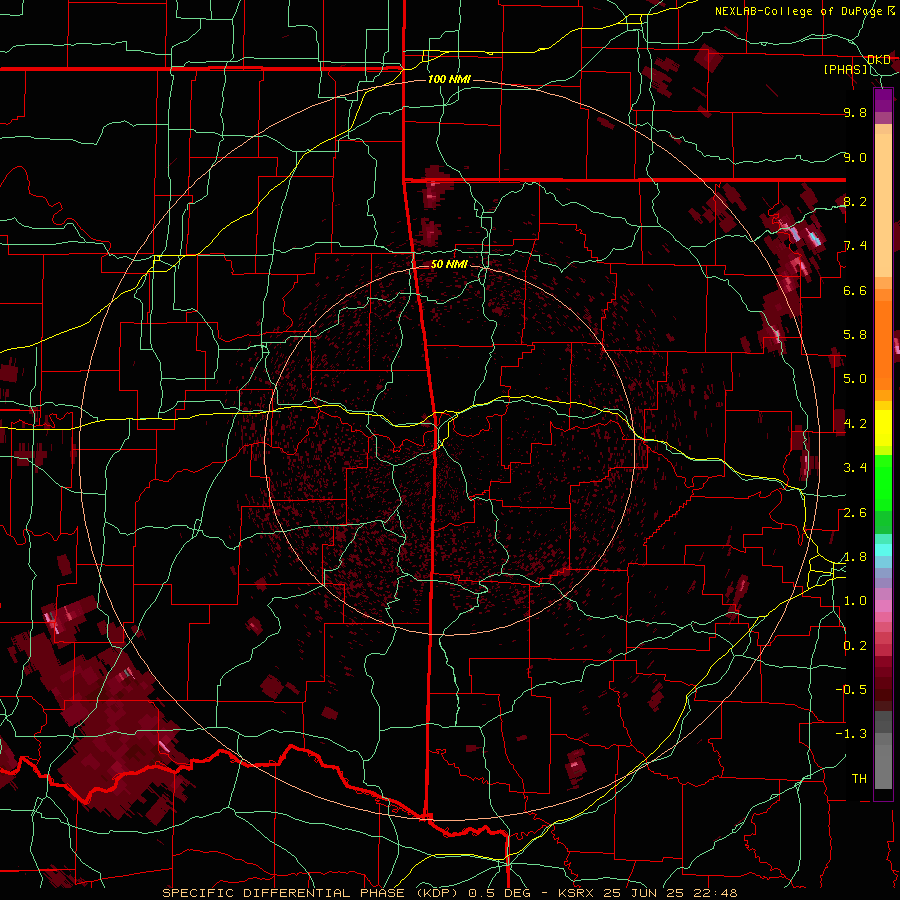Click the 1.8 scale value

click(855, 557)
